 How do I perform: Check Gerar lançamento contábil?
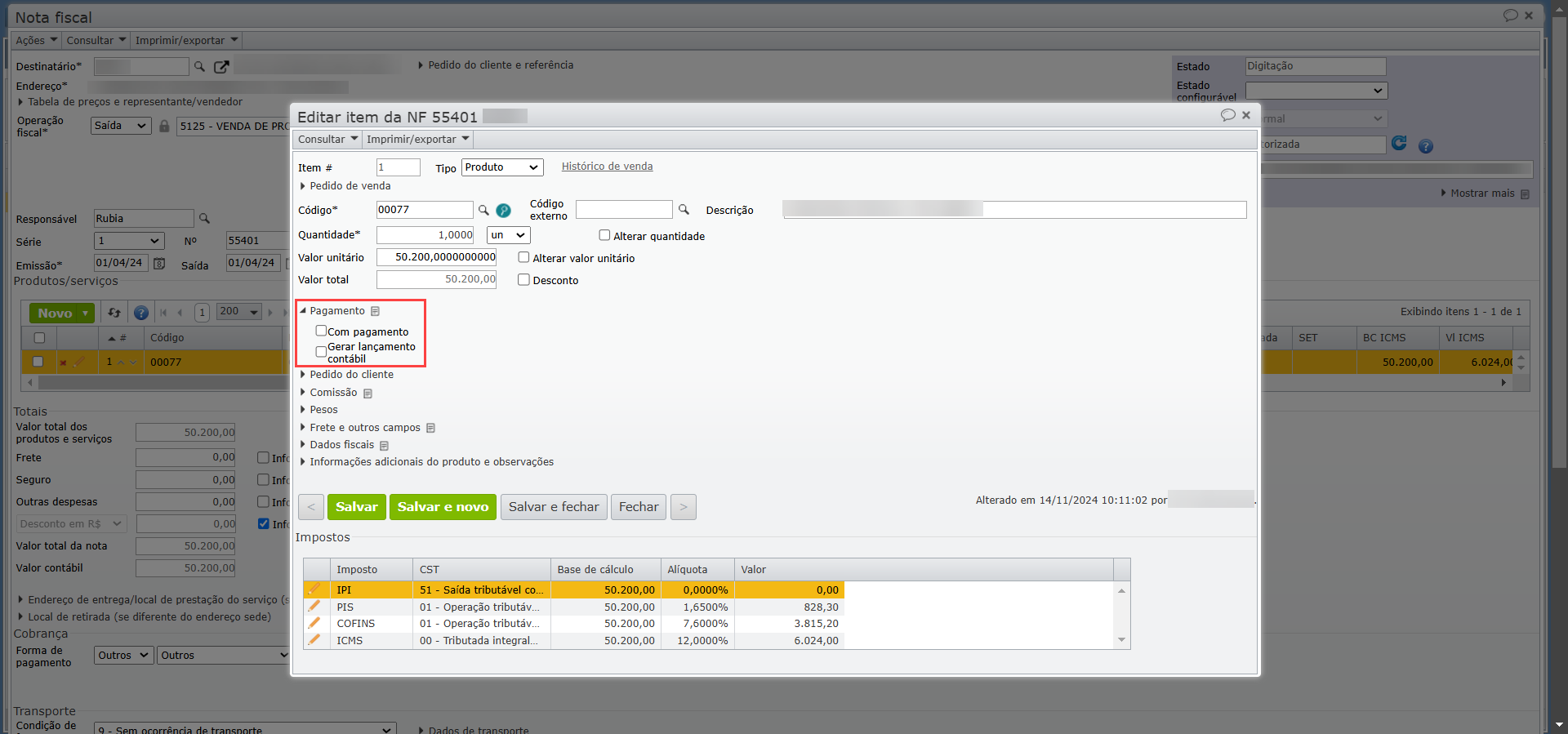[321, 352]
